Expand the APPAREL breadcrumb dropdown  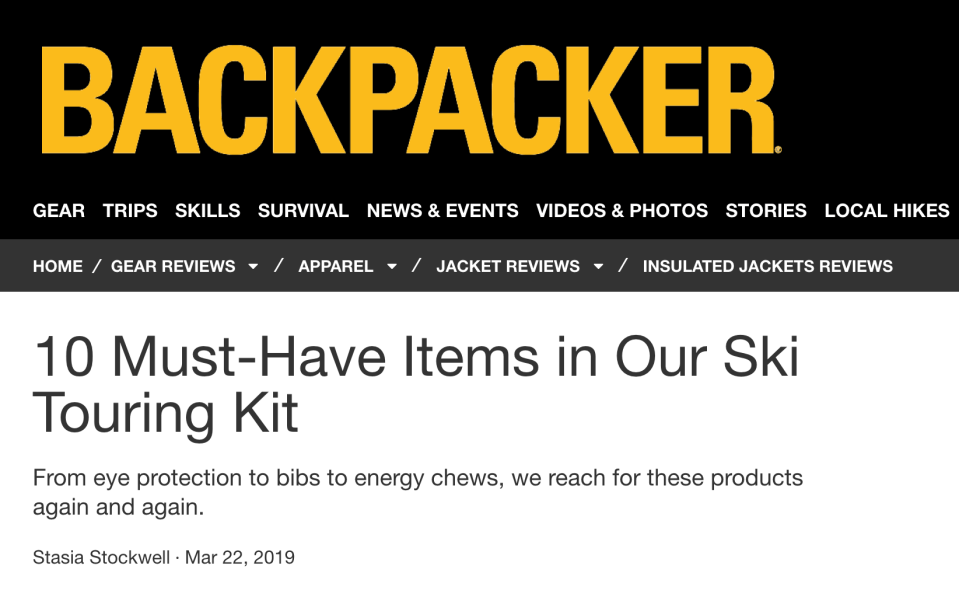[390, 266]
